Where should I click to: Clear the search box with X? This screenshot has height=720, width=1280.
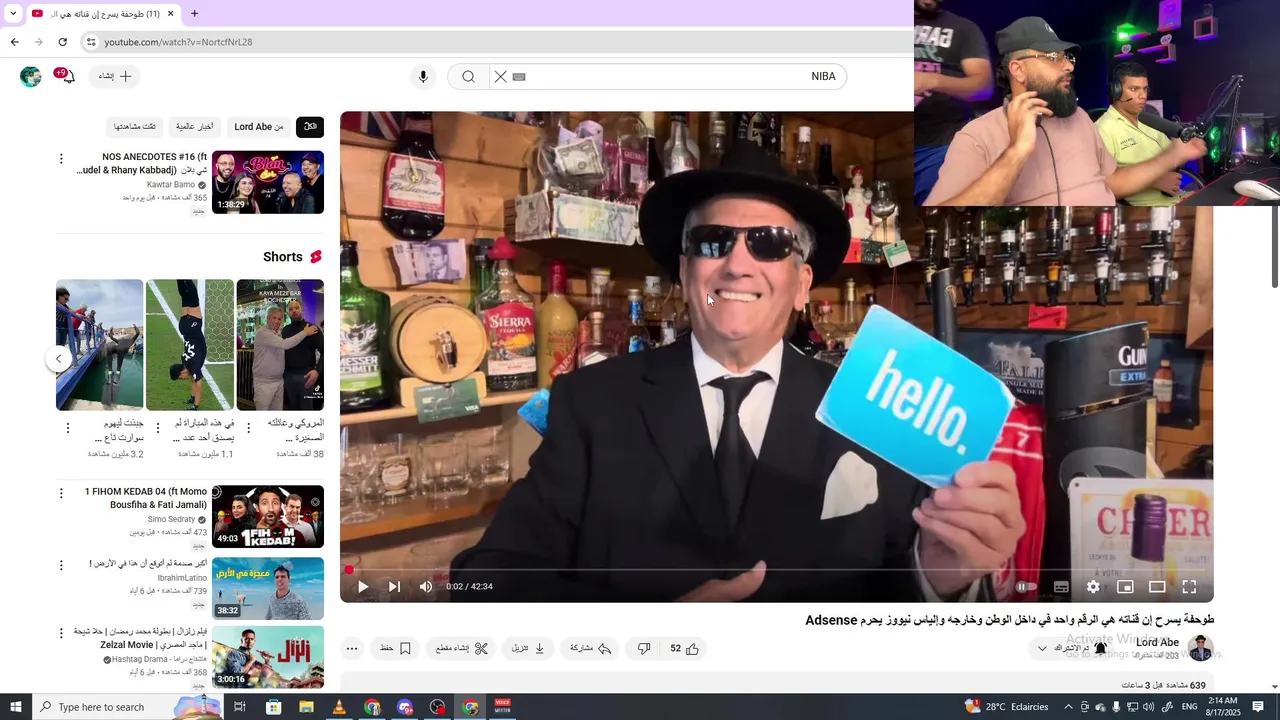(501, 76)
